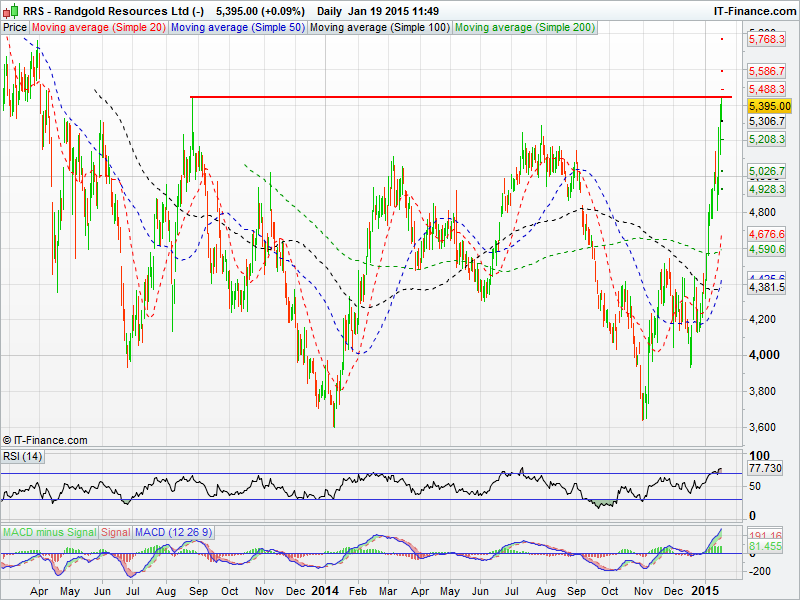Click the red Signal indicator label
Image resolution: width=800 pixels, height=600 pixels.
pos(116,531)
